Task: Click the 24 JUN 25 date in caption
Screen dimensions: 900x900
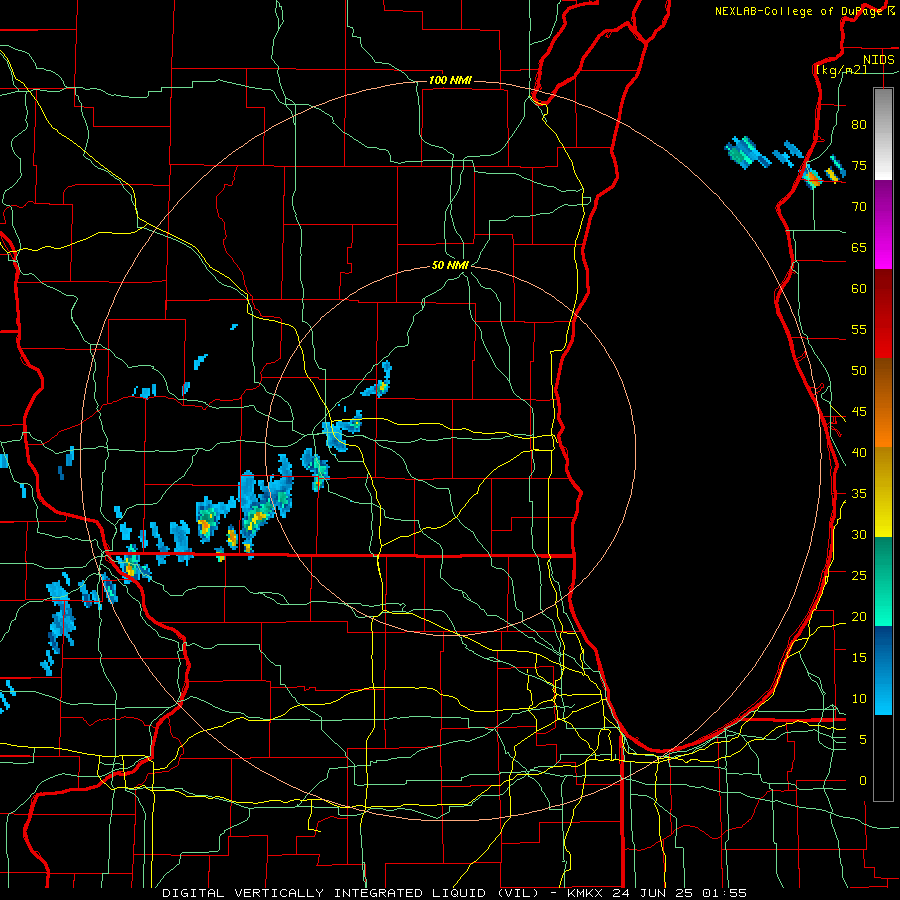Action: (x=652, y=893)
